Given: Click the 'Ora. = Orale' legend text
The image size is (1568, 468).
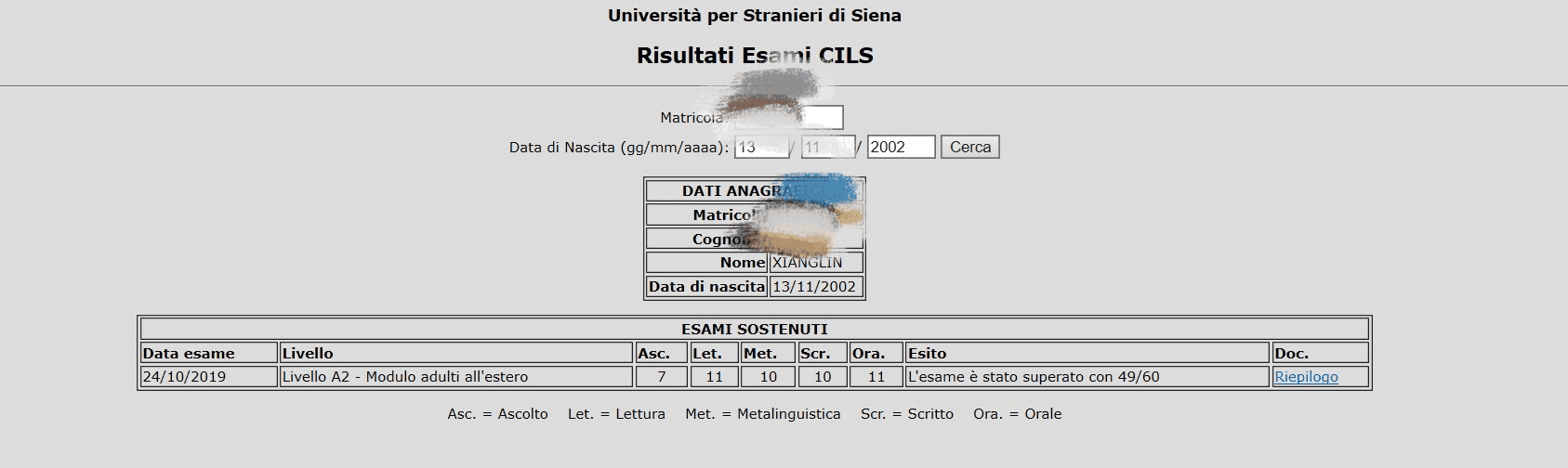Looking at the screenshot, I should tap(1017, 414).
